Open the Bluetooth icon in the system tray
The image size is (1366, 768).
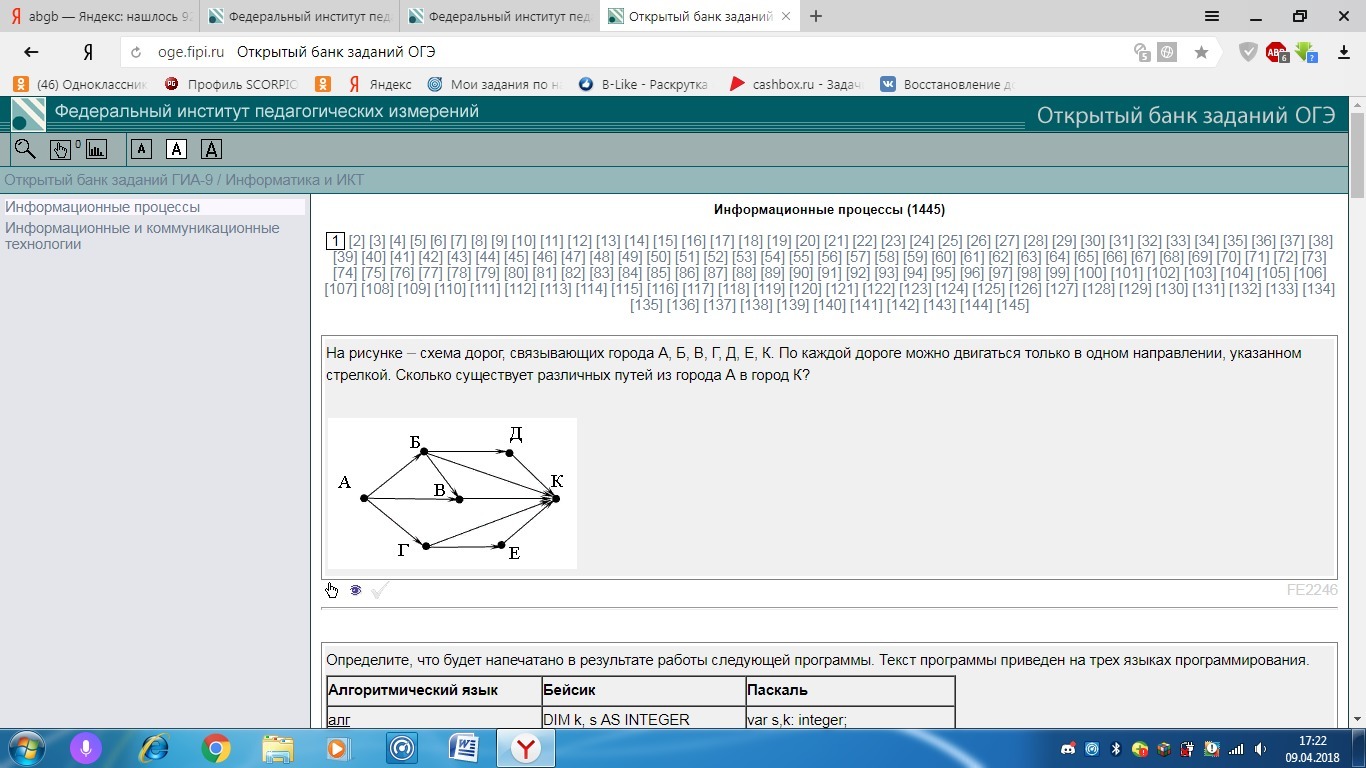pyautogui.click(x=1116, y=749)
